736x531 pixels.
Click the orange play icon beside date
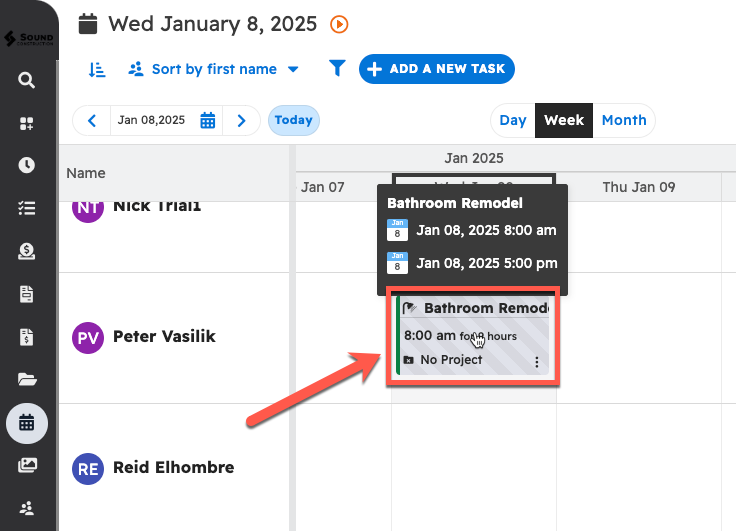[339, 24]
